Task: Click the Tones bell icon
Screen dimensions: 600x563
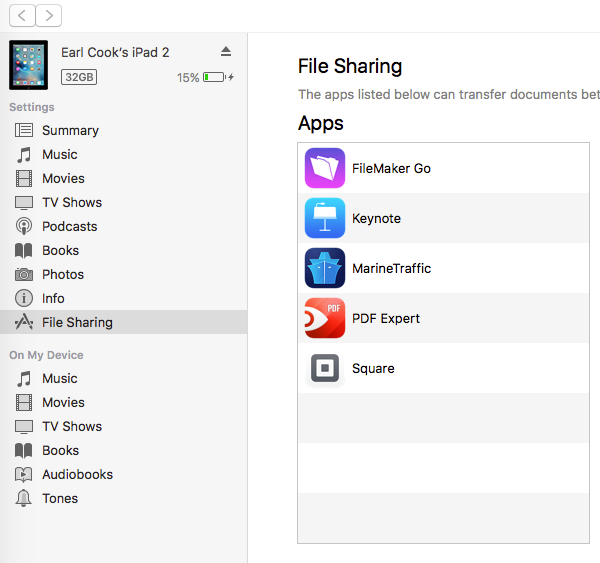Action: tap(24, 498)
